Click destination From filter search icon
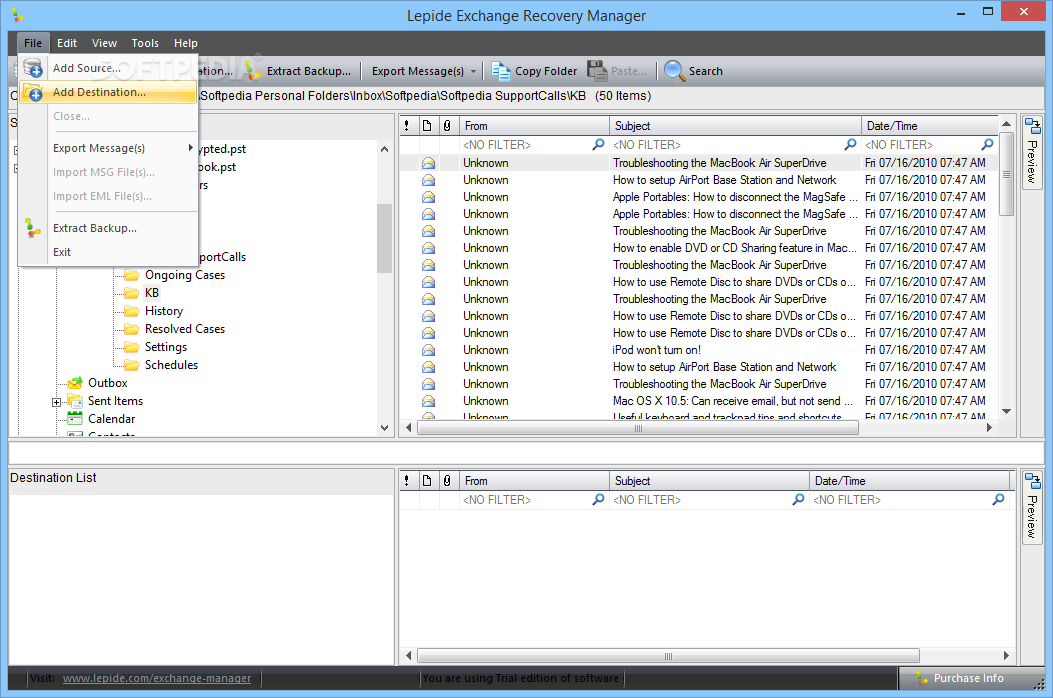1053x698 pixels. (598, 500)
